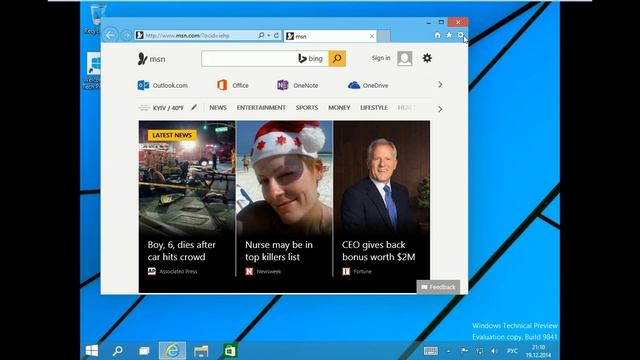Click the Internet Explorer taskbar icon

coord(172,351)
